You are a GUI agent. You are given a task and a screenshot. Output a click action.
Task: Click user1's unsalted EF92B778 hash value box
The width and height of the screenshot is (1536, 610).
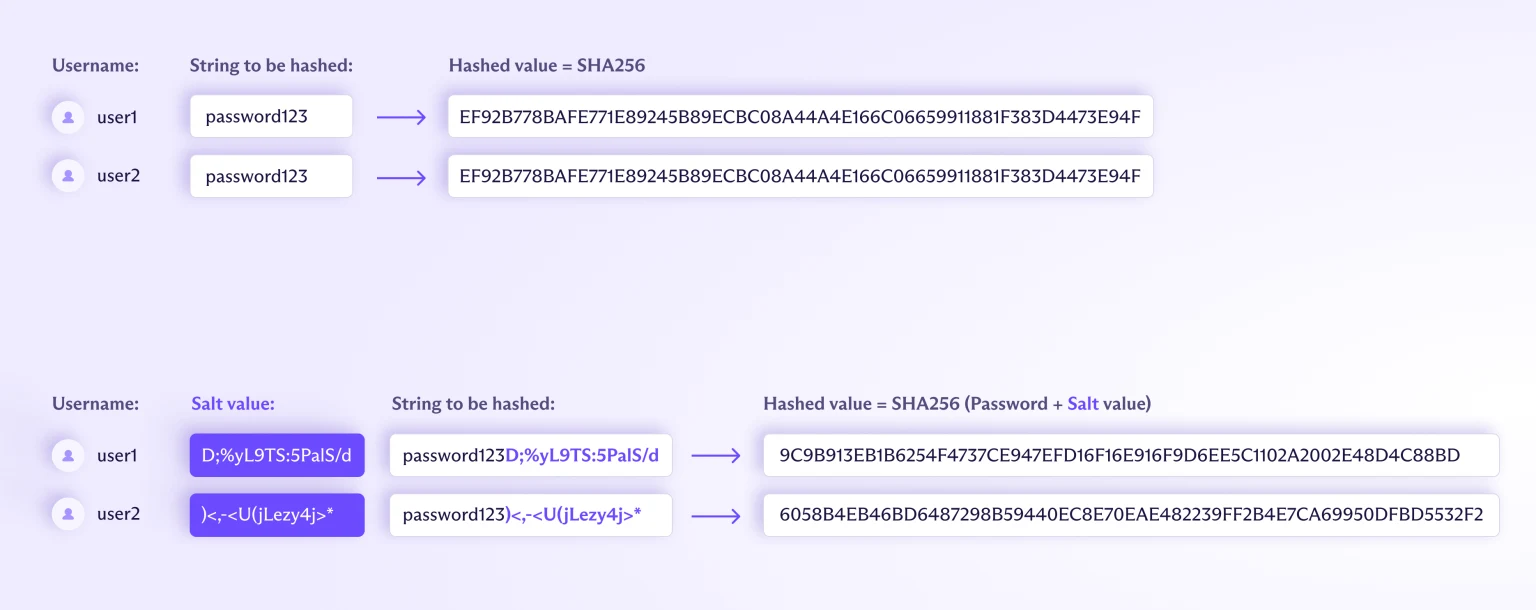[800, 117]
